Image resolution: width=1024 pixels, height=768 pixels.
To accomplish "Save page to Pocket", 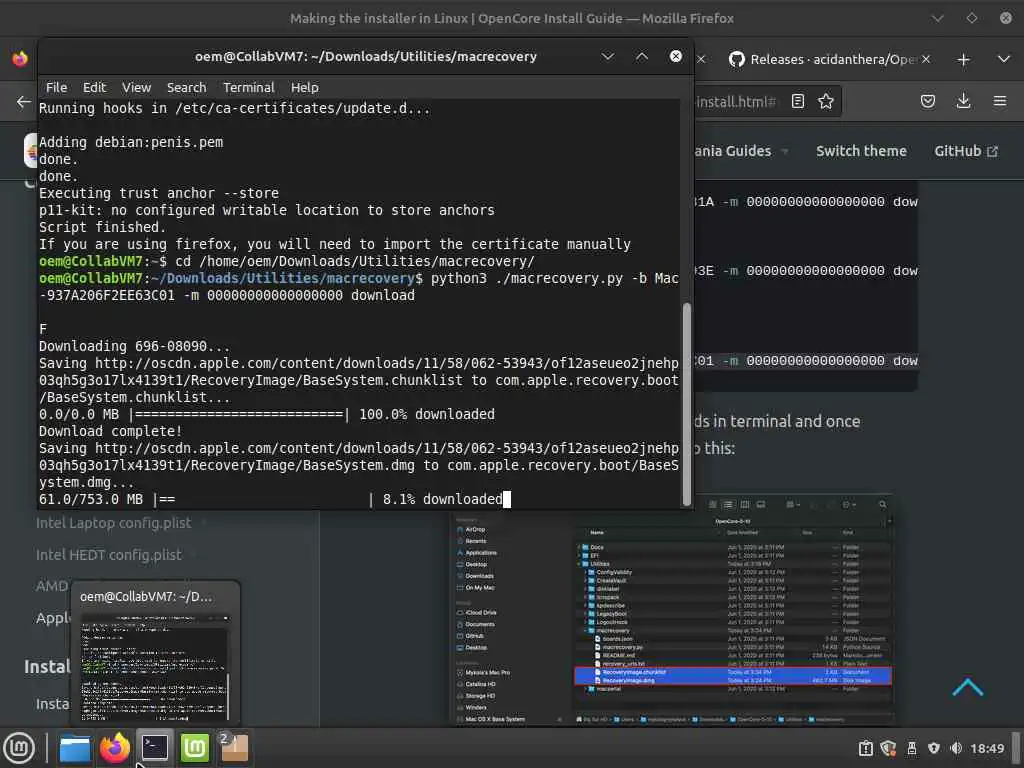I will (927, 101).
